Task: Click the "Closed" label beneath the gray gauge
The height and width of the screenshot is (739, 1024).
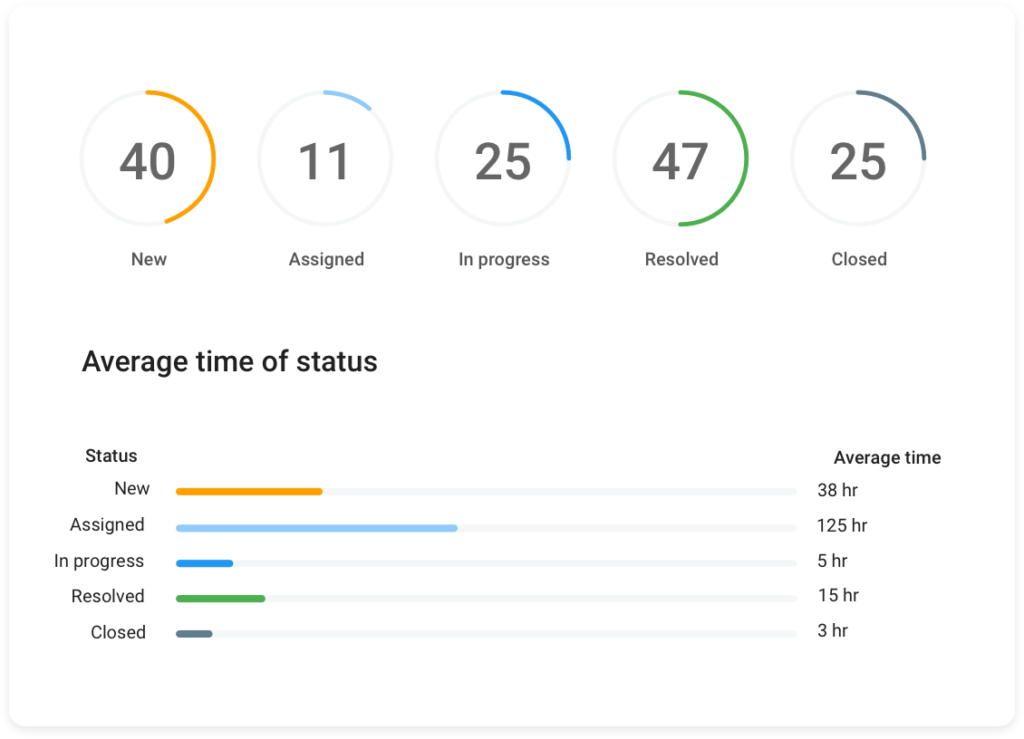Action: (859, 259)
